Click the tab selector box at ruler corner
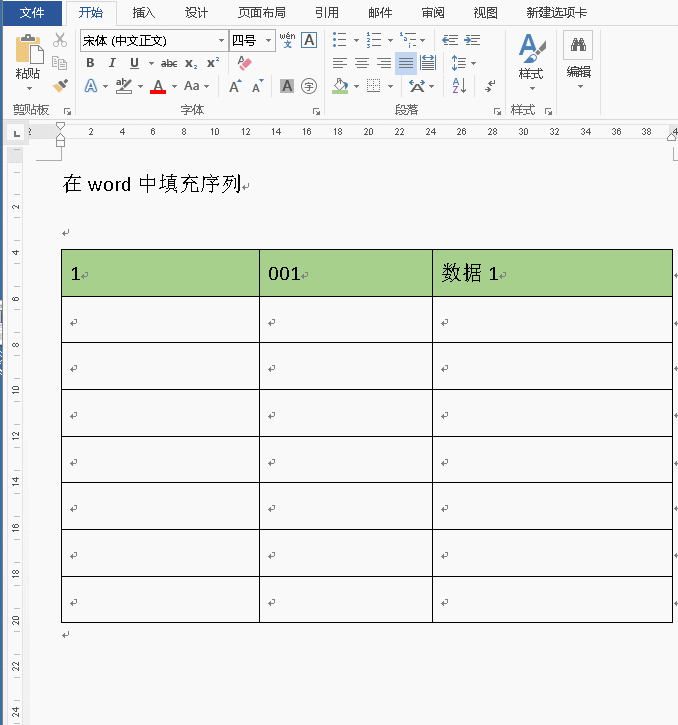Image resolution: width=678 pixels, height=725 pixels. pyautogui.click(x=17, y=134)
